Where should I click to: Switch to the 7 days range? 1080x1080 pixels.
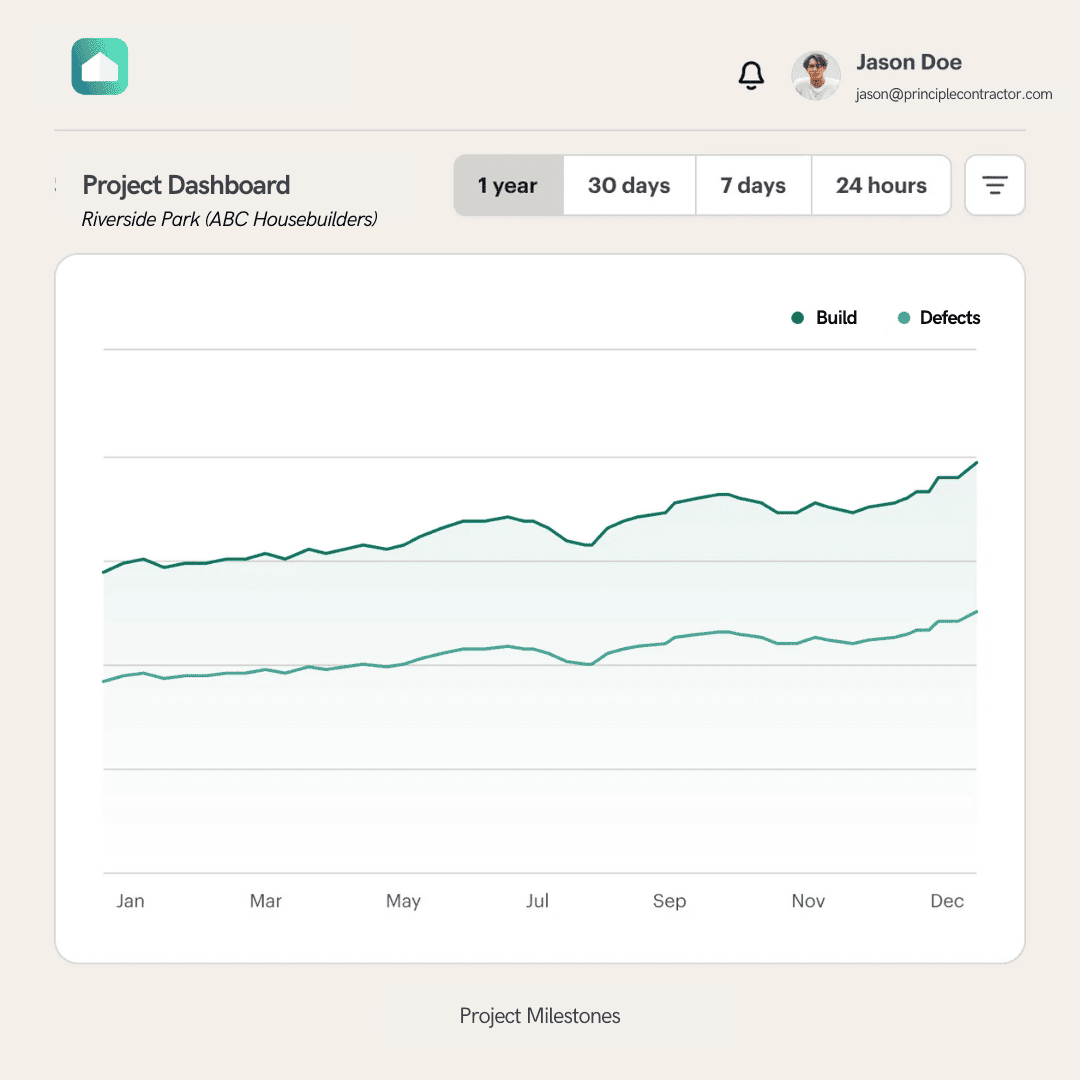coord(753,185)
